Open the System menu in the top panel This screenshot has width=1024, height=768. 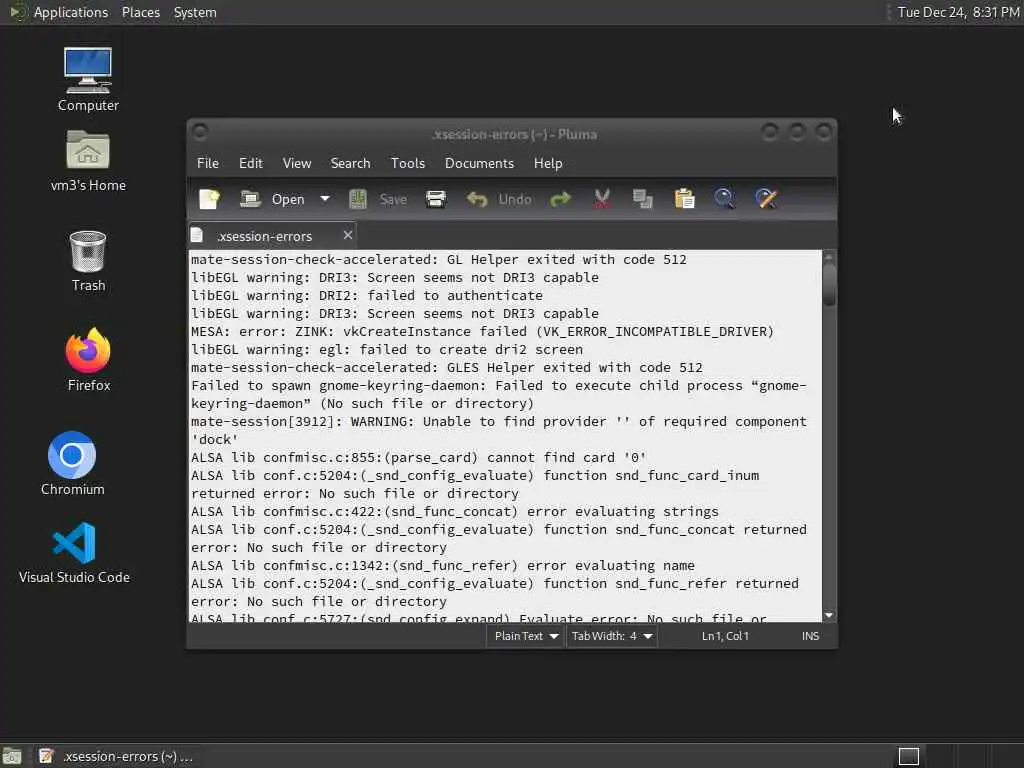pyautogui.click(x=195, y=12)
